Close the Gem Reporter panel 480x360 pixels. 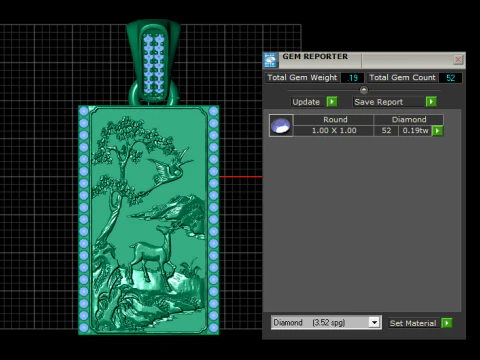pyautogui.click(x=458, y=60)
